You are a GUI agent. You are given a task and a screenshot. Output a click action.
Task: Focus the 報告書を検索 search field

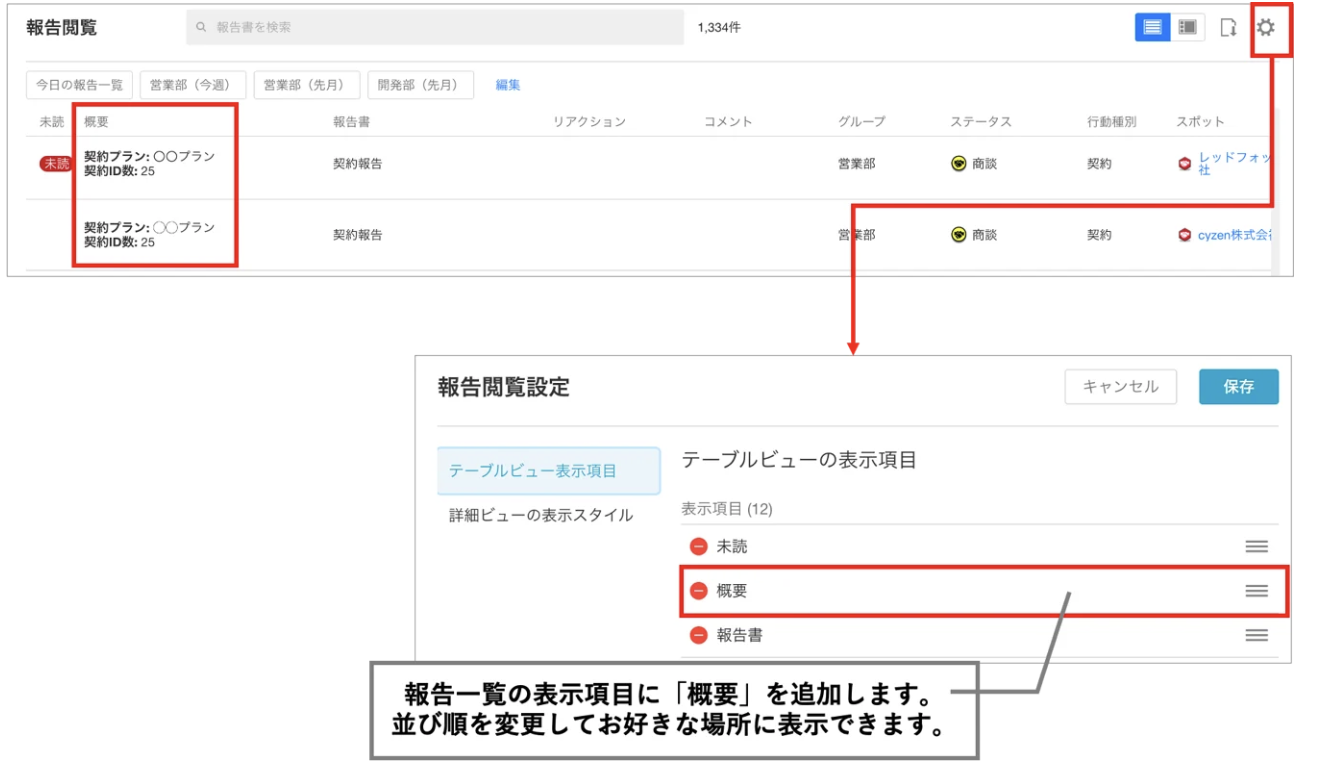[x=434, y=28]
